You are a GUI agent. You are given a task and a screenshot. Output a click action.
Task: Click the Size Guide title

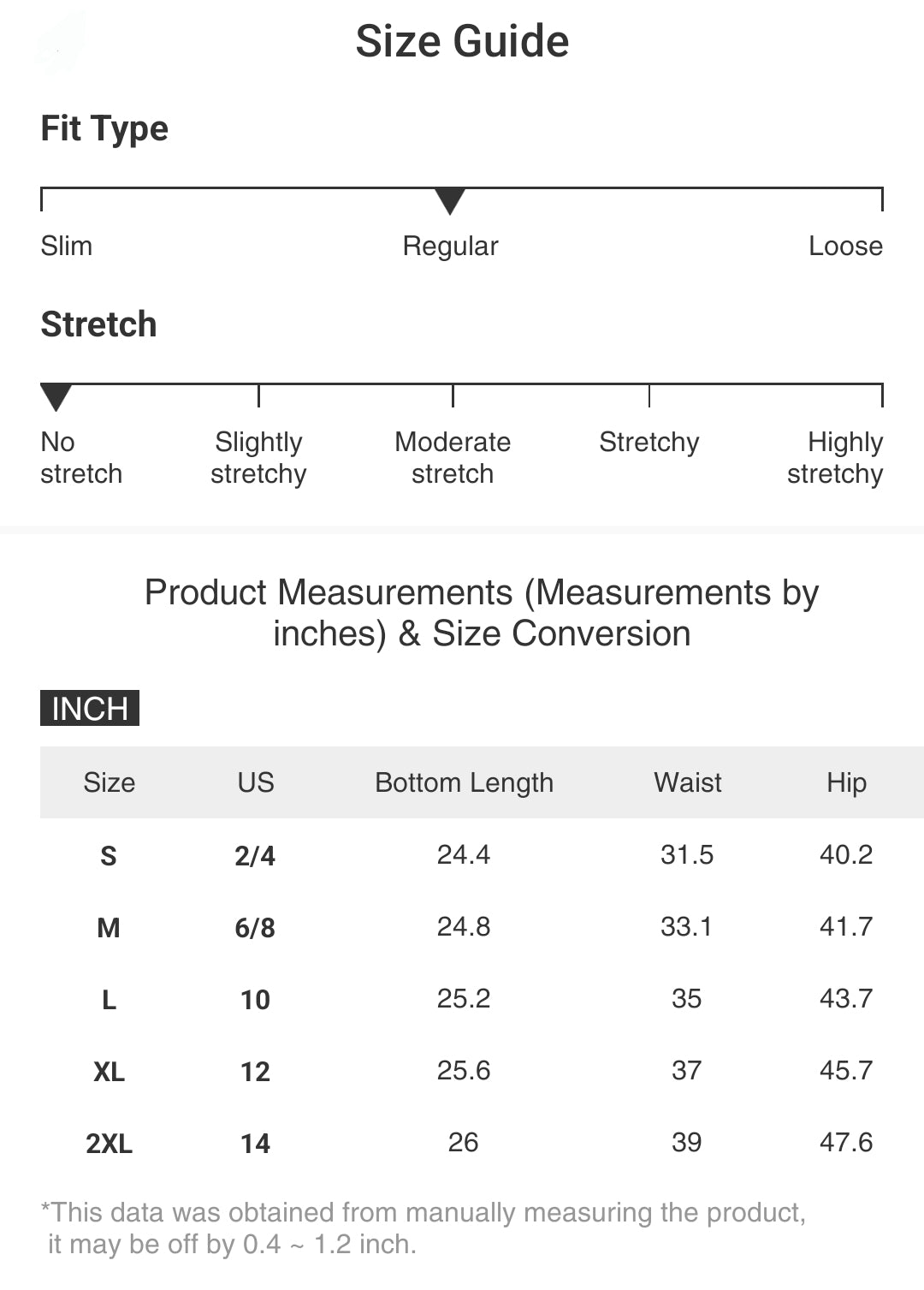point(462,41)
